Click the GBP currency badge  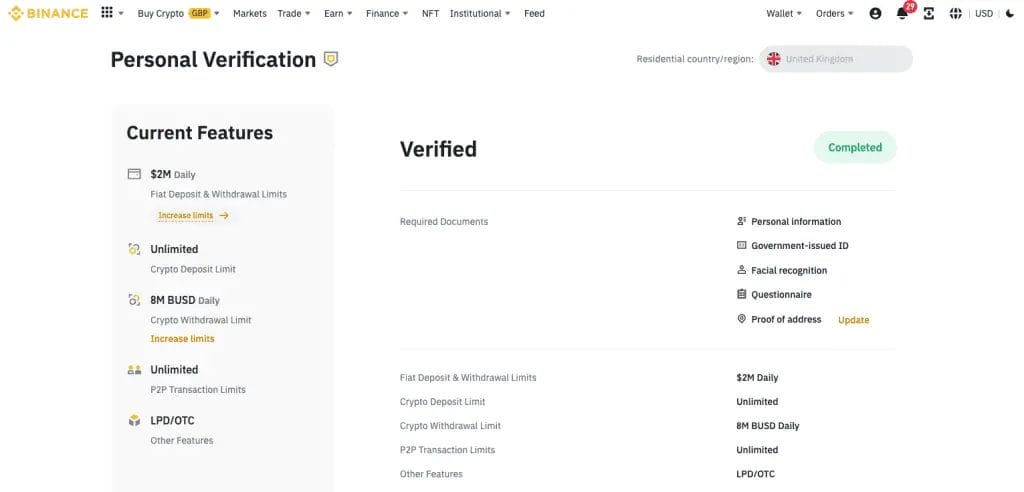[199, 13]
